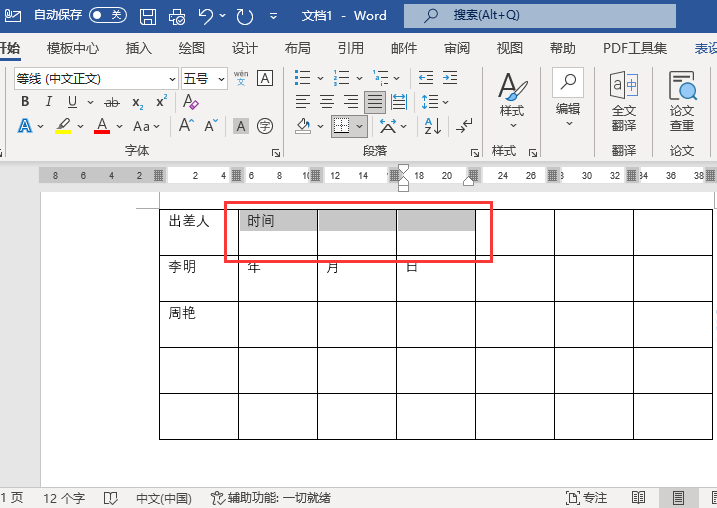Open the 样式 styles gallery

[x=512, y=101]
